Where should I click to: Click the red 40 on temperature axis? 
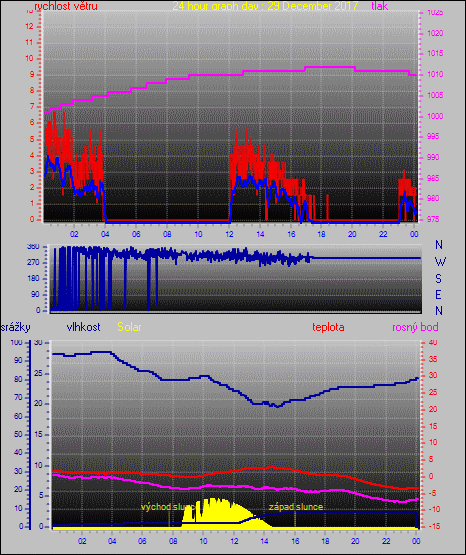(x=433, y=342)
